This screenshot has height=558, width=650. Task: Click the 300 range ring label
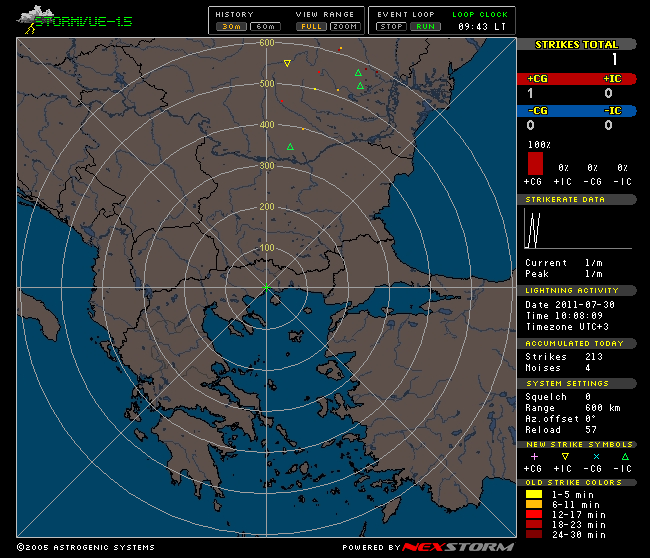pos(267,166)
